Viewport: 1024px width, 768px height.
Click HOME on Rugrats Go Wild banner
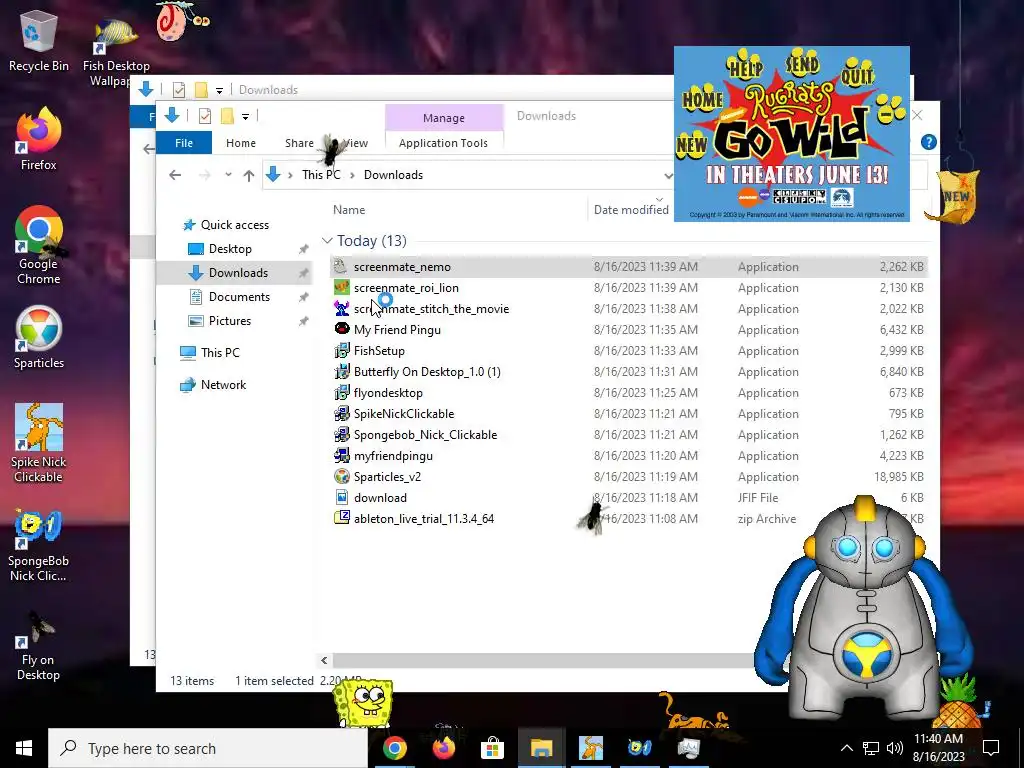(x=703, y=99)
